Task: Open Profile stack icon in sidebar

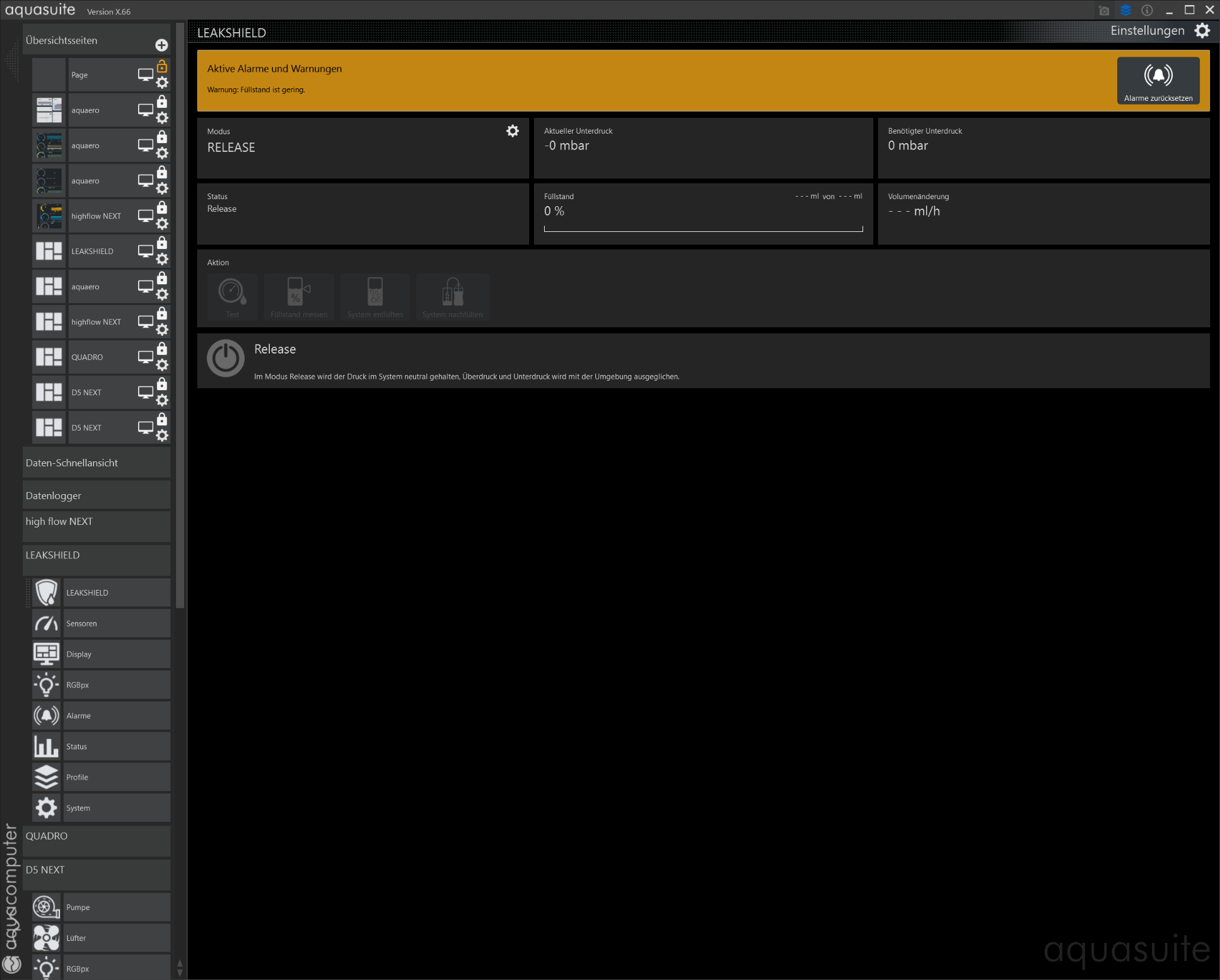Action: [47, 777]
